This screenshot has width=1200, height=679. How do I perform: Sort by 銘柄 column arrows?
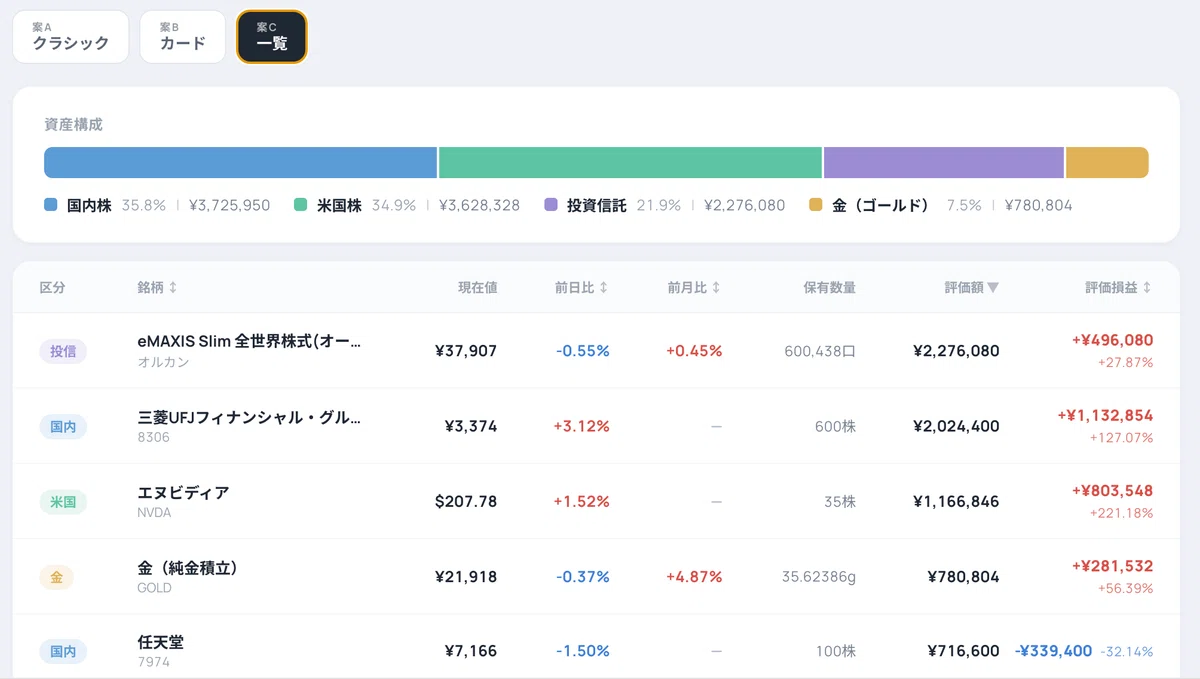tap(173, 288)
